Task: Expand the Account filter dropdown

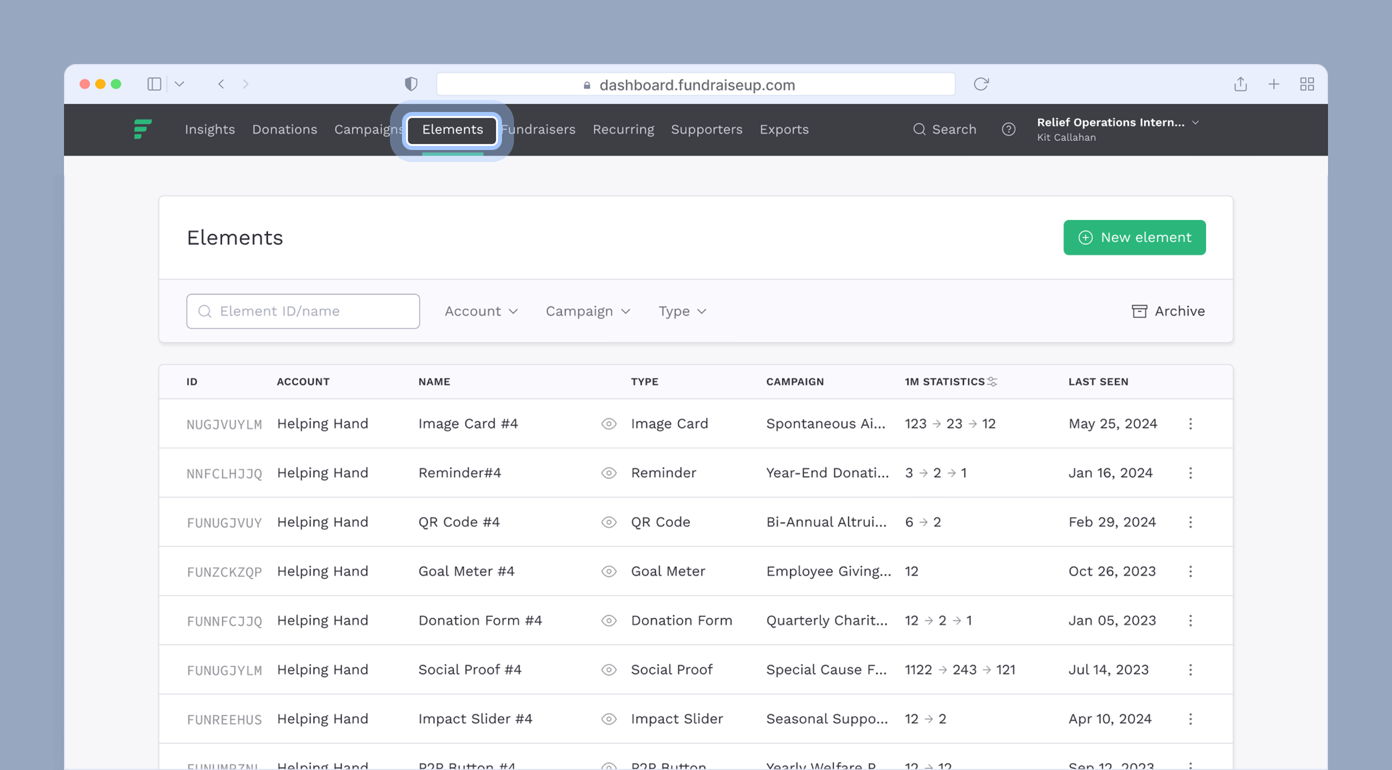Action: point(481,311)
